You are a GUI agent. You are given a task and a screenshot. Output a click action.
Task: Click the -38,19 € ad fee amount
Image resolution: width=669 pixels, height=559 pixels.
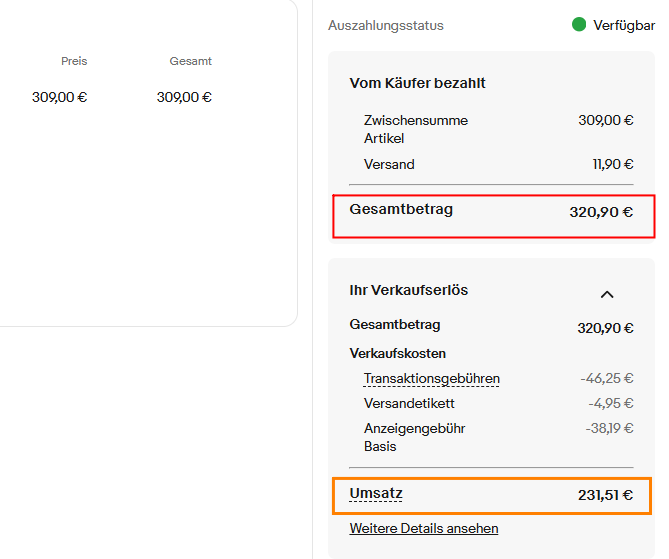609,428
